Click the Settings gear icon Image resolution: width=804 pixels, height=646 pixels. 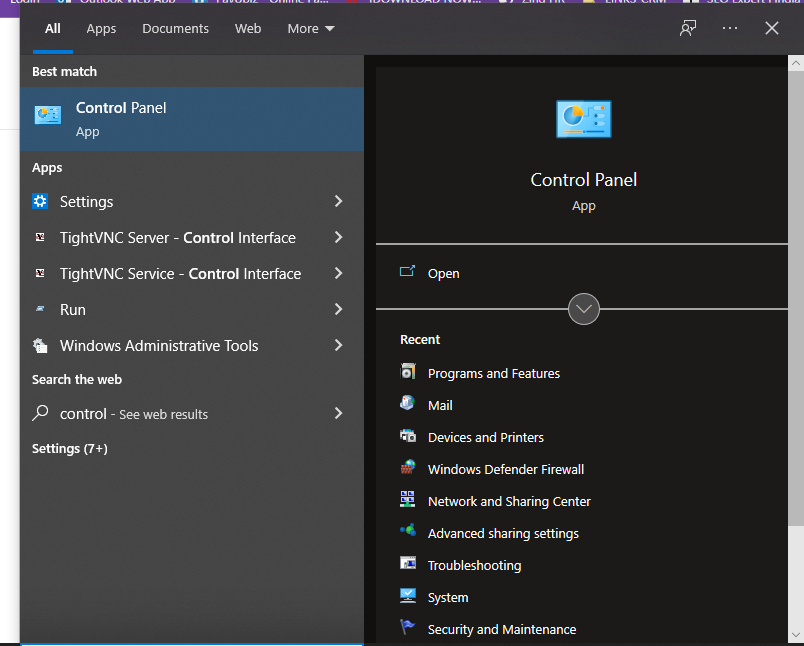coord(40,201)
